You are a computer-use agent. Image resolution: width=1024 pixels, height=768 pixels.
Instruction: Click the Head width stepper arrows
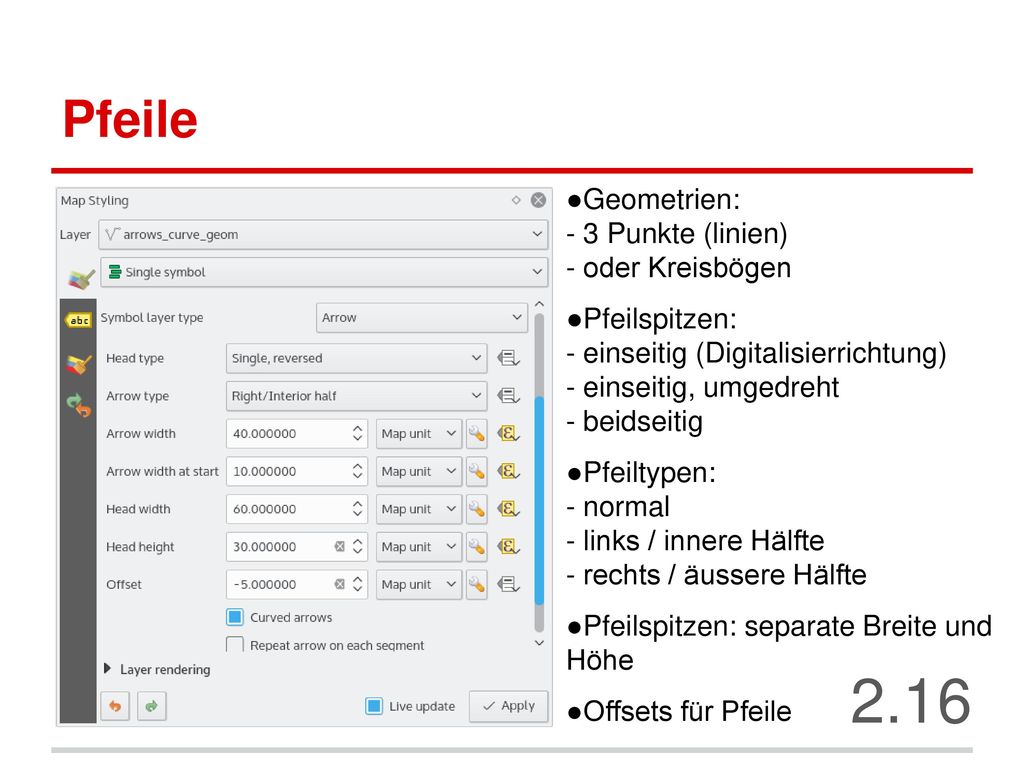357,509
